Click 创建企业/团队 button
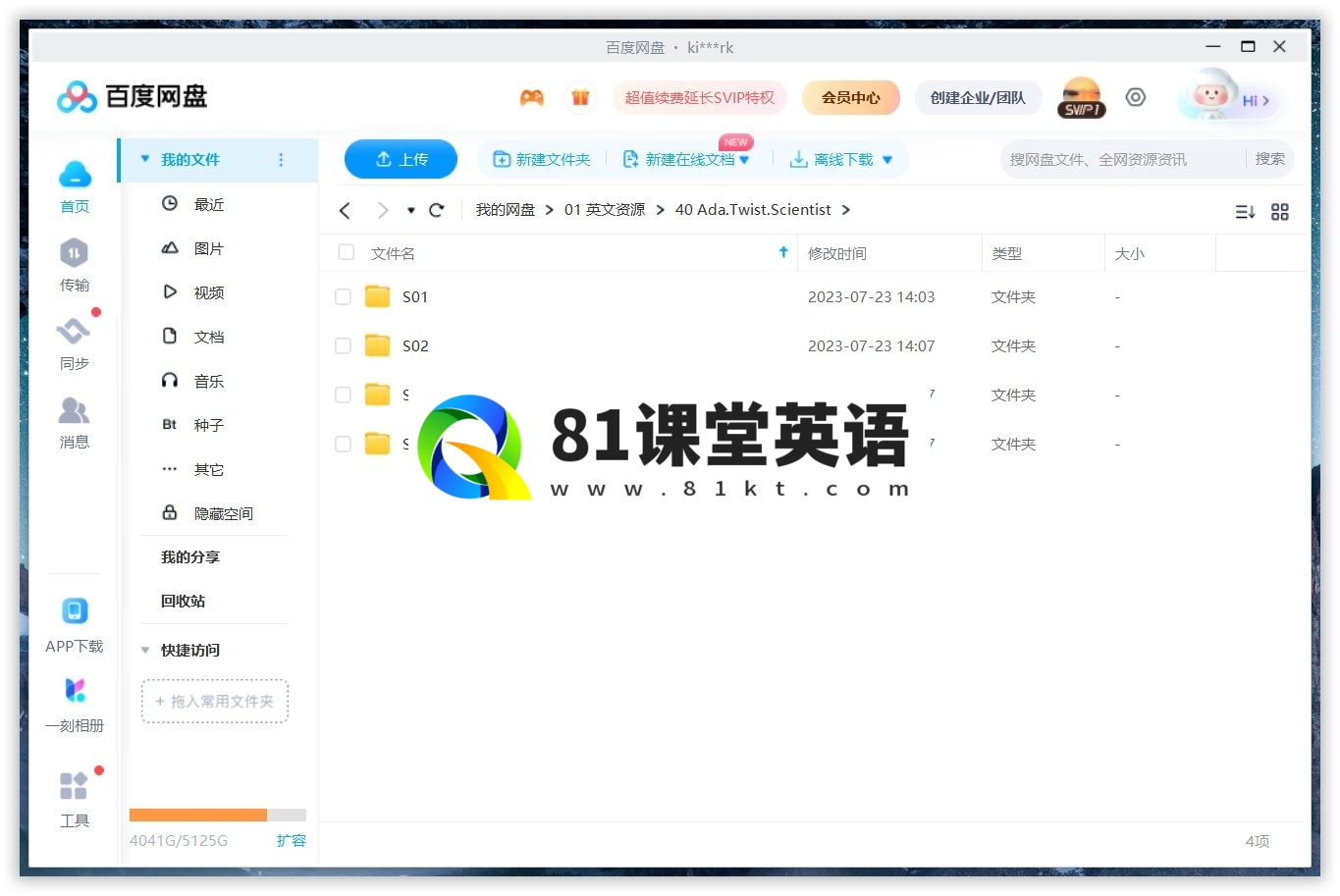Viewport: 1340px width, 896px height. (x=978, y=98)
